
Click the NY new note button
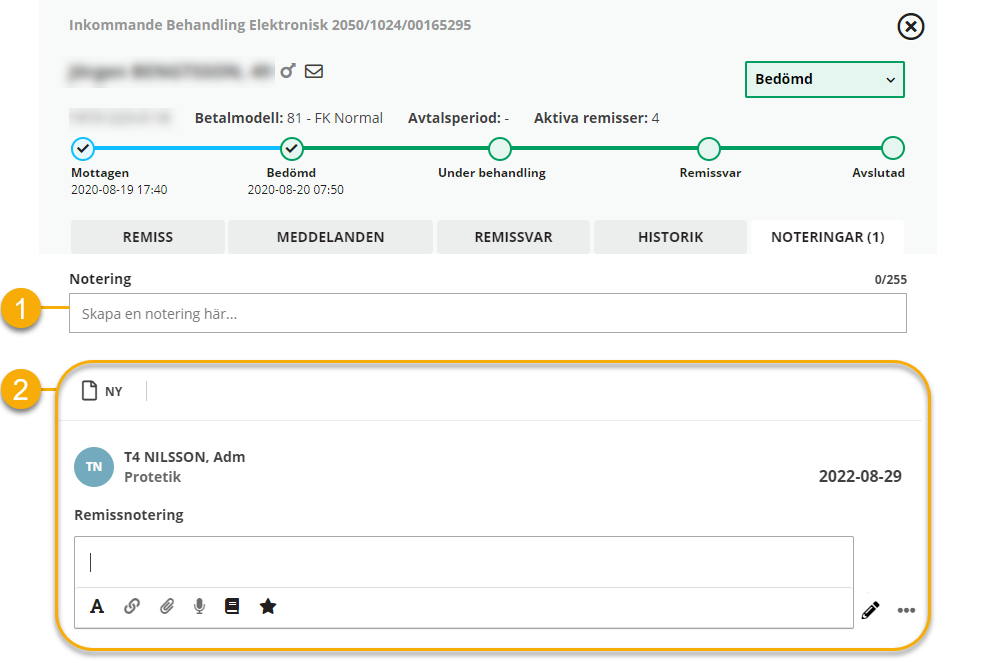(102, 391)
